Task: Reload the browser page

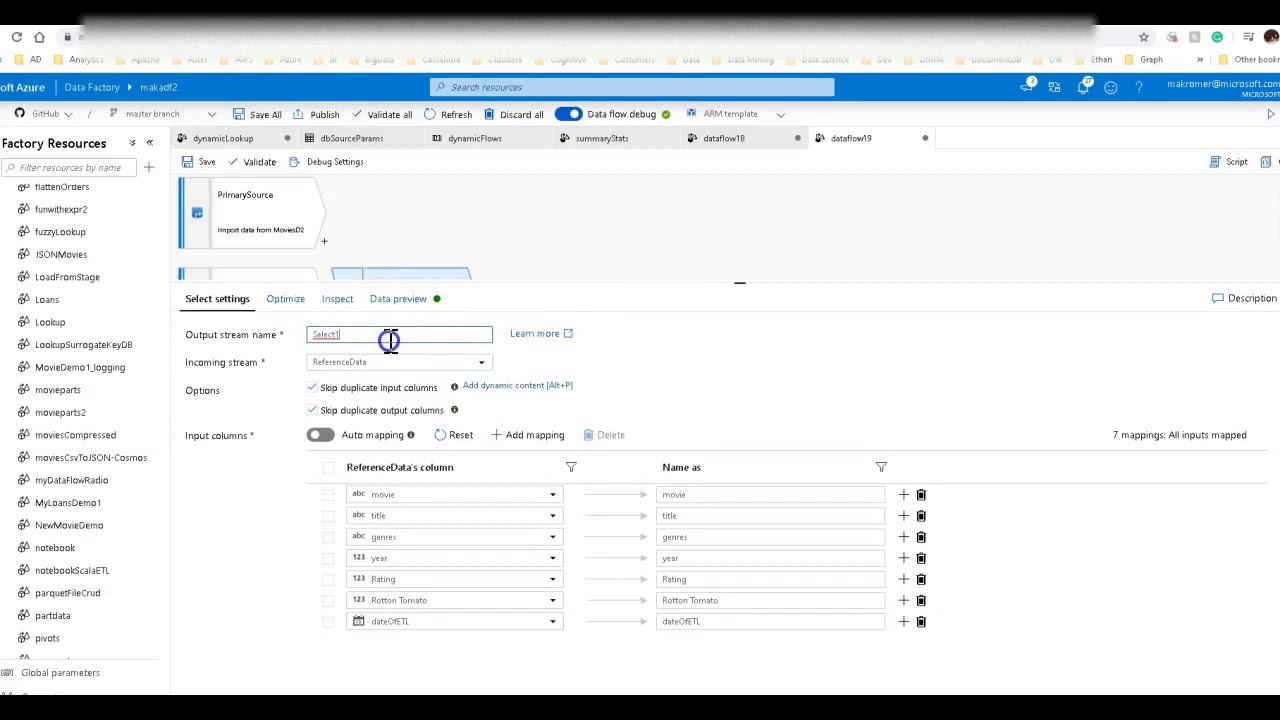Action: (x=17, y=37)
